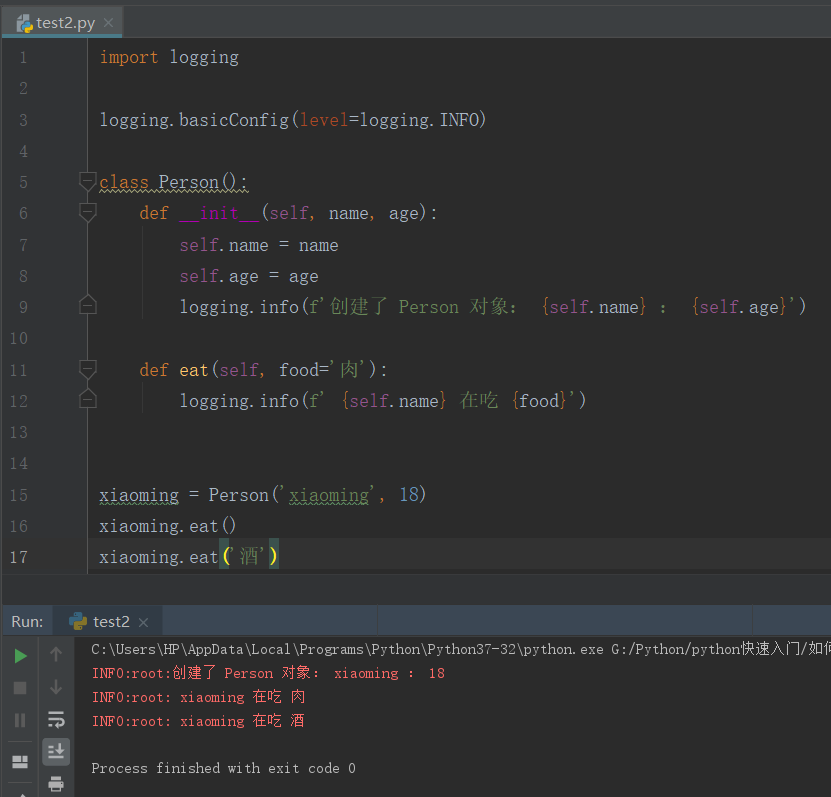Collapse the class Person block
This screenshot has width=831, height=797.
[x=87, y=181]
